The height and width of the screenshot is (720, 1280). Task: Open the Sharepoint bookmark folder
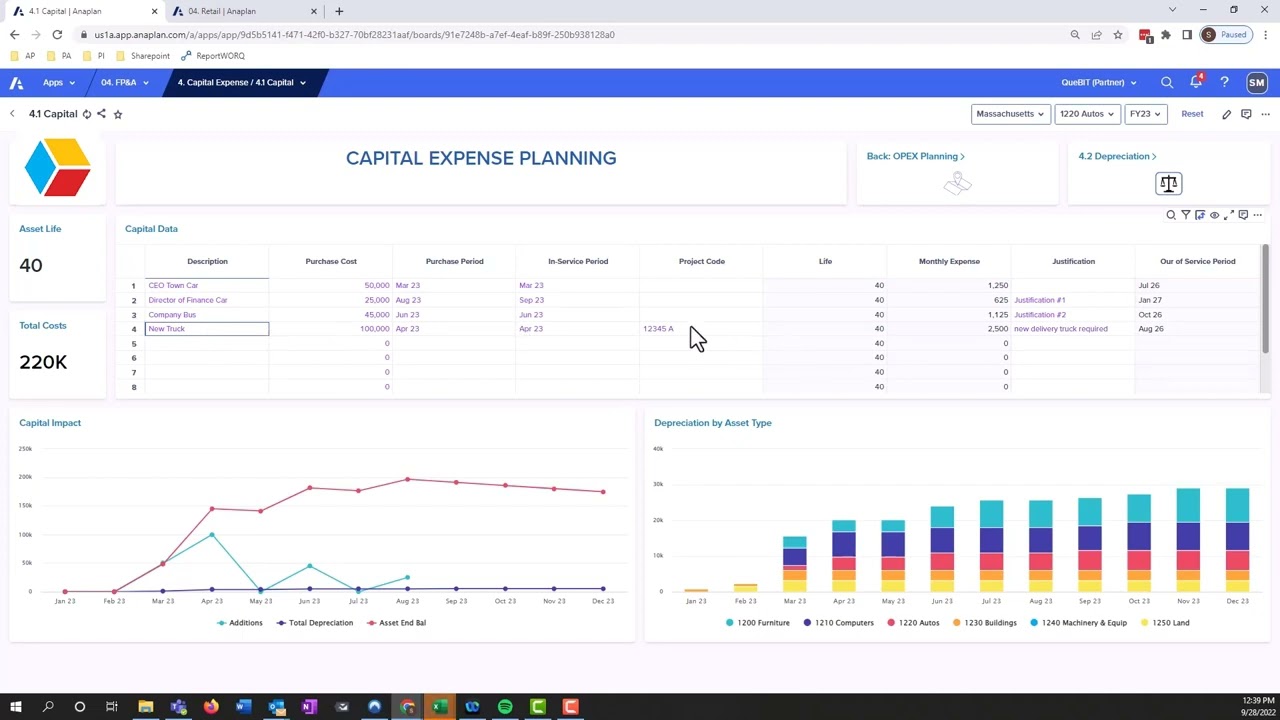coord(143,56)
